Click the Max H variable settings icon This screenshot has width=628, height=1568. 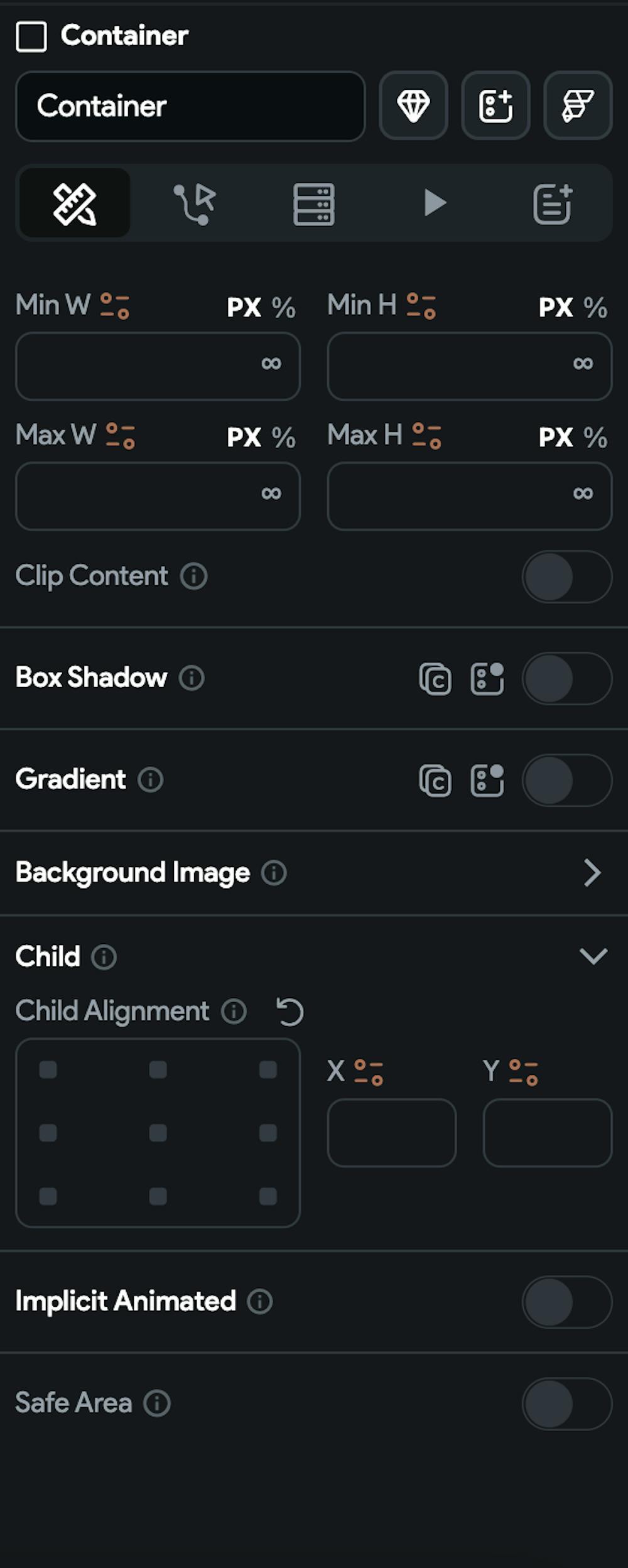[x=426, y=436]
